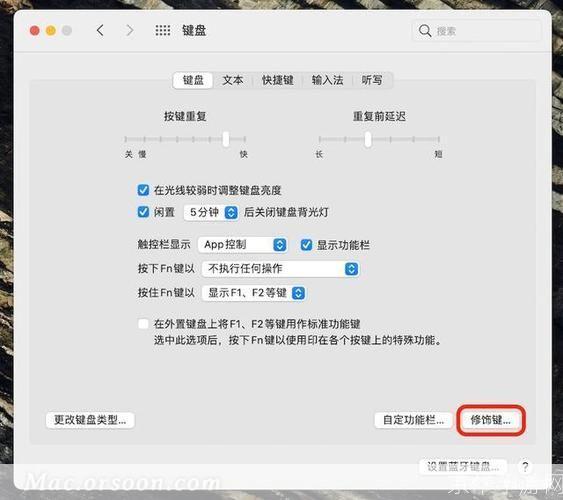
Task: Click the 自定功能栏 button
Action: [x=413, y=420]
